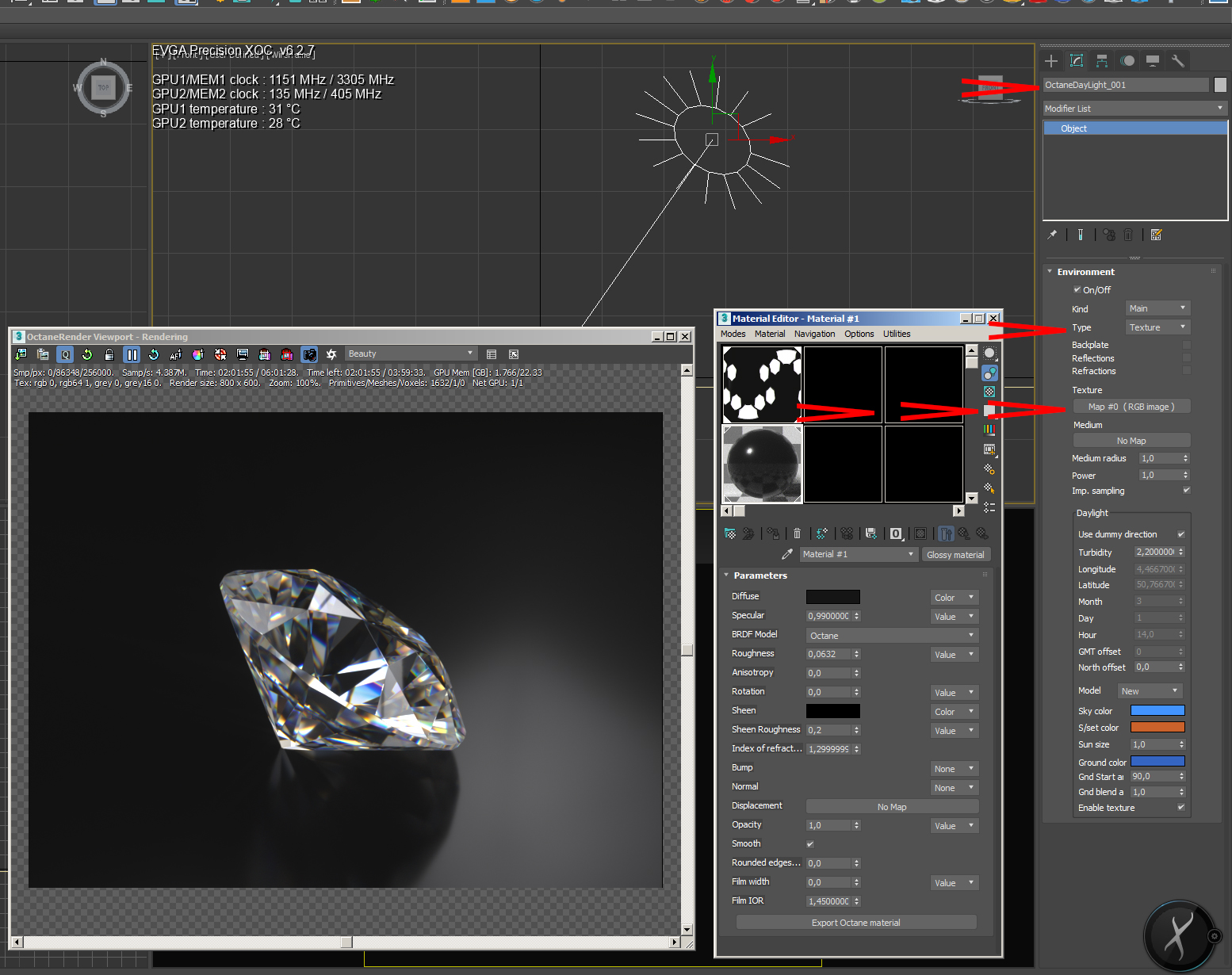Open the BRDF Model dropdown
Viewport: 1232px width, 975px height.
[x=893, y=636]
